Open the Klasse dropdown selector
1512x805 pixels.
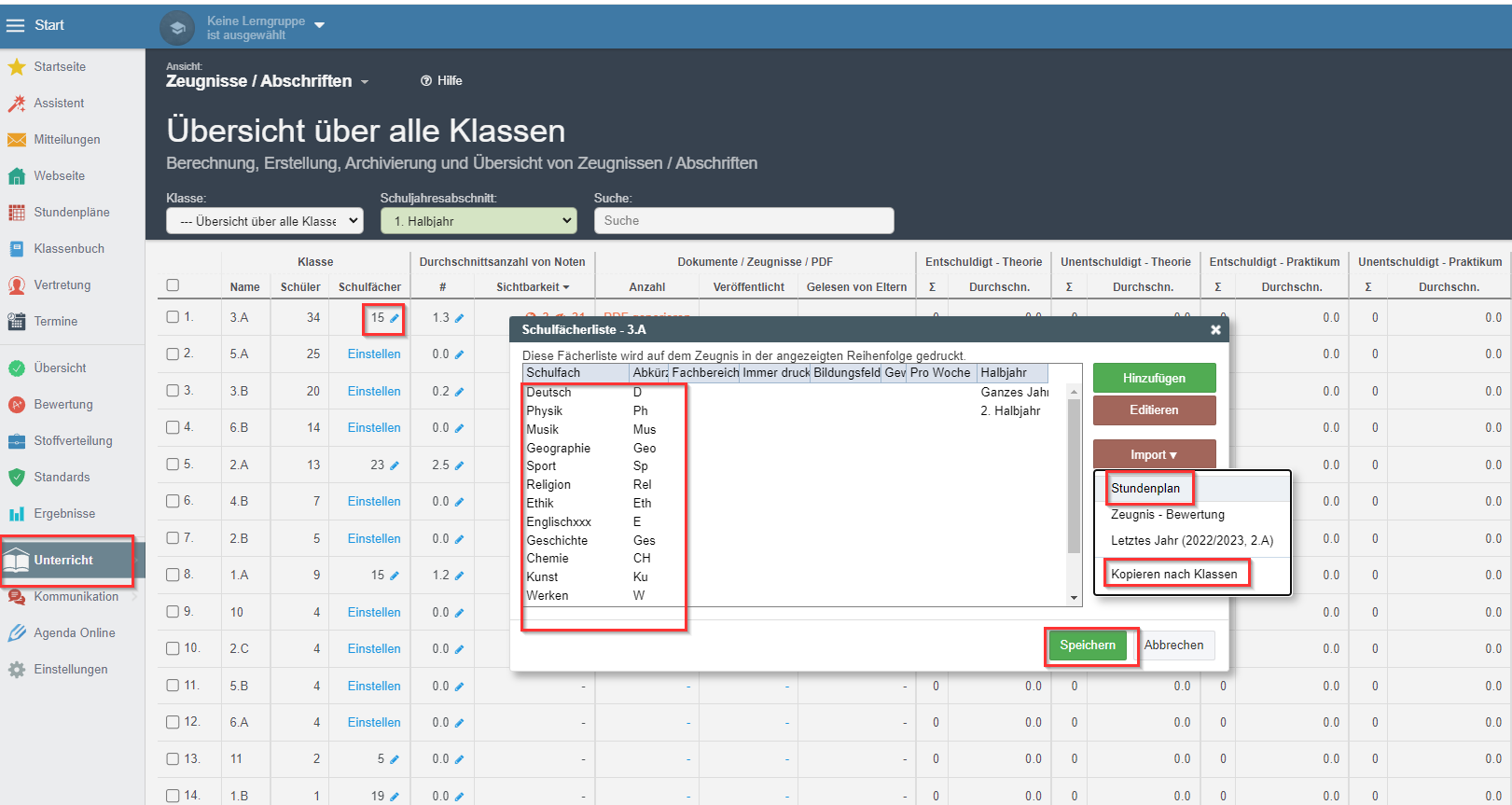tap(265, 221)
